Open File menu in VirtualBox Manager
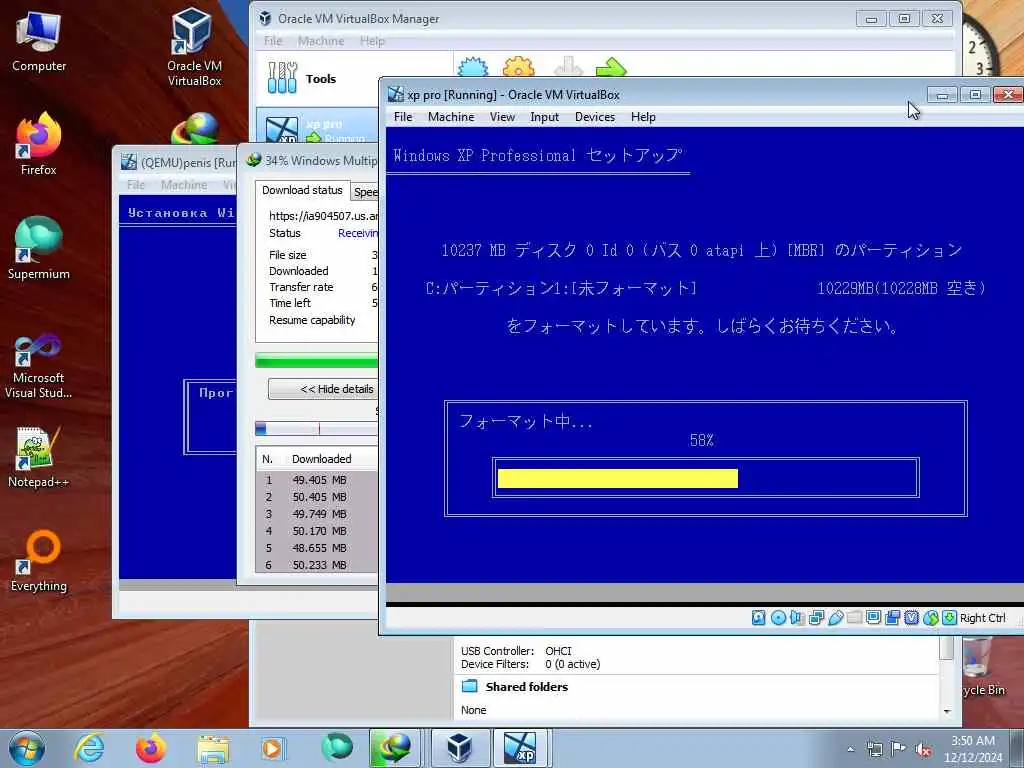The image size is (1024, 768). coord(273,41)
